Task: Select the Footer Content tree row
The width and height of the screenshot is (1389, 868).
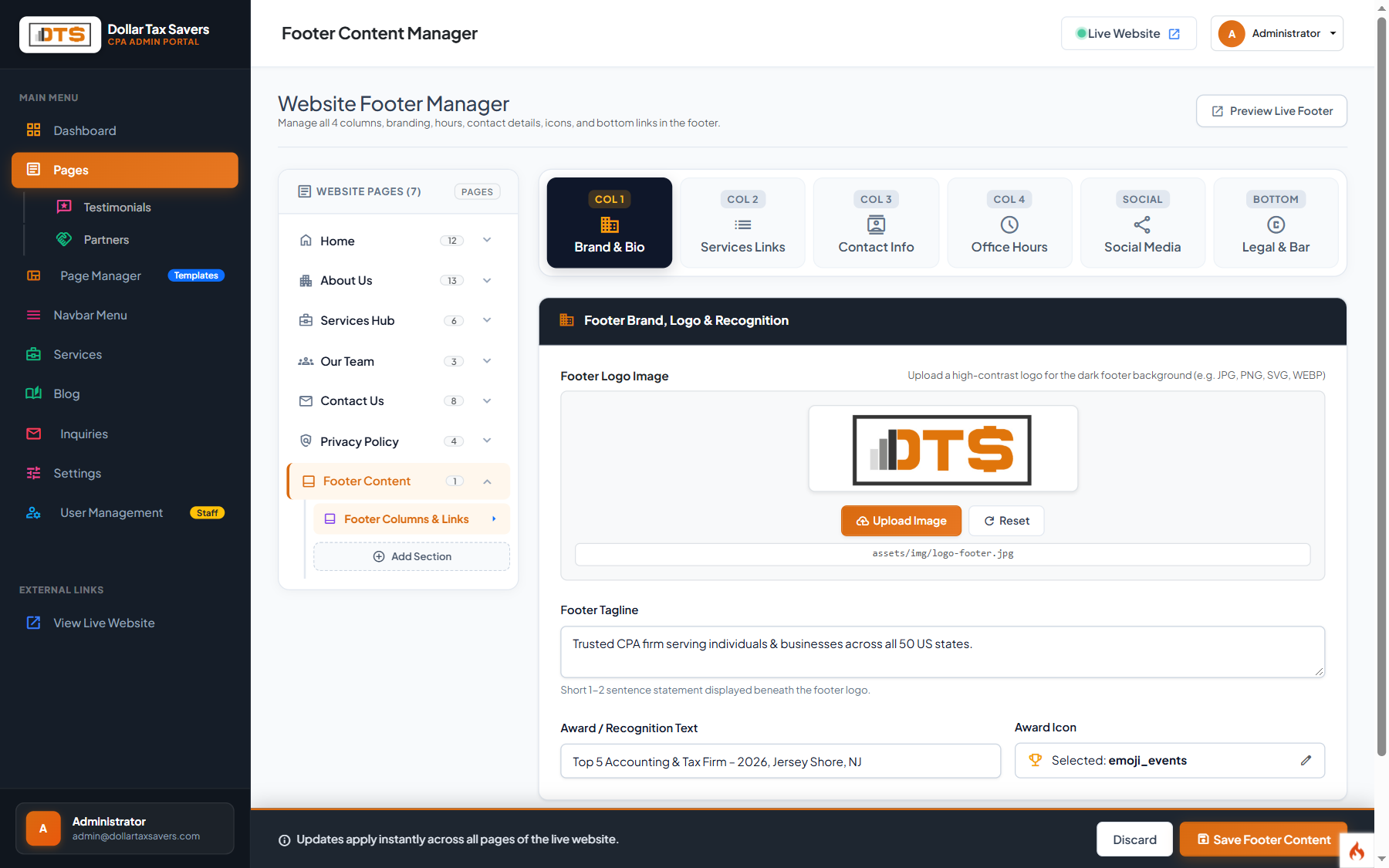Action: tap(398, 481)
